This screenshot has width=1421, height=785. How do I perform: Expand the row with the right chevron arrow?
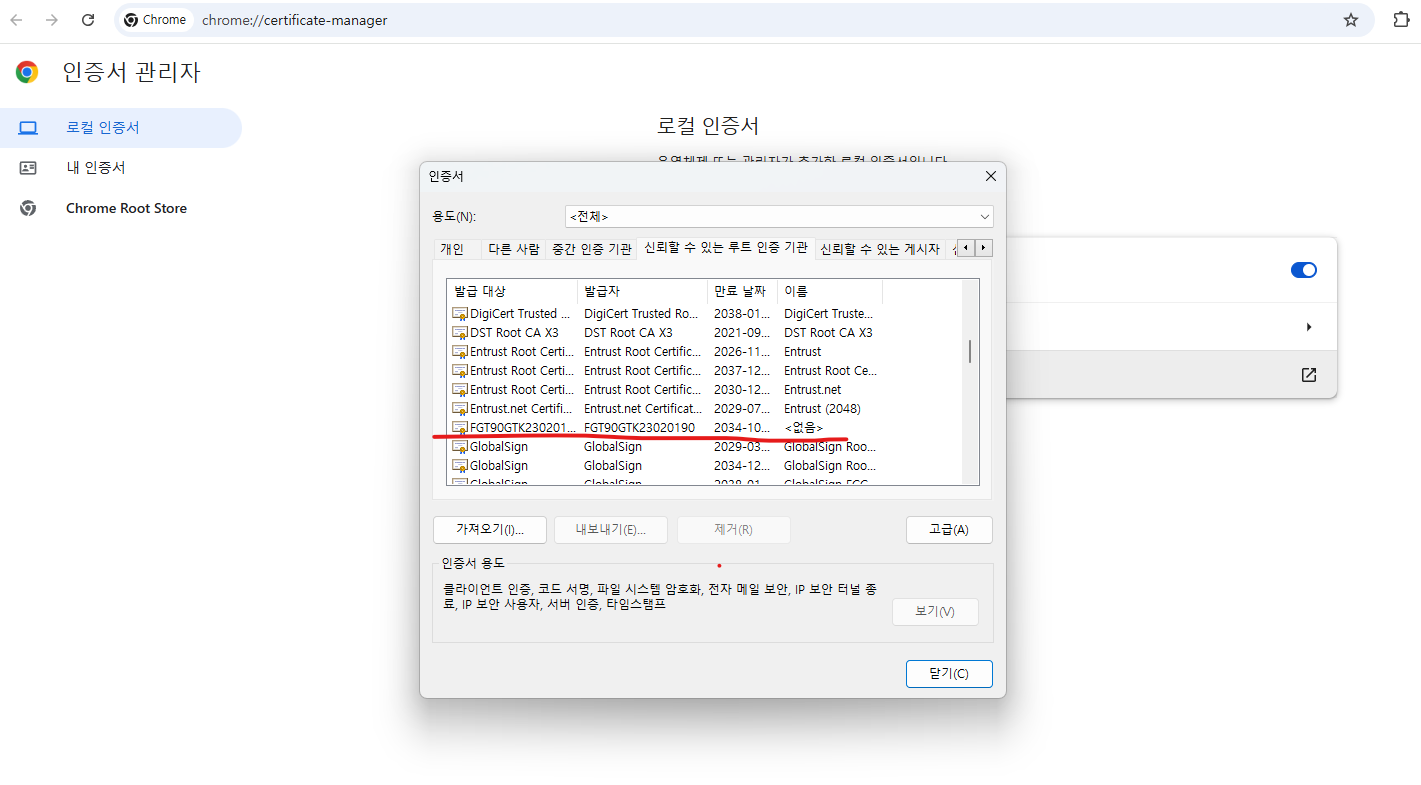pos(1309,327)
